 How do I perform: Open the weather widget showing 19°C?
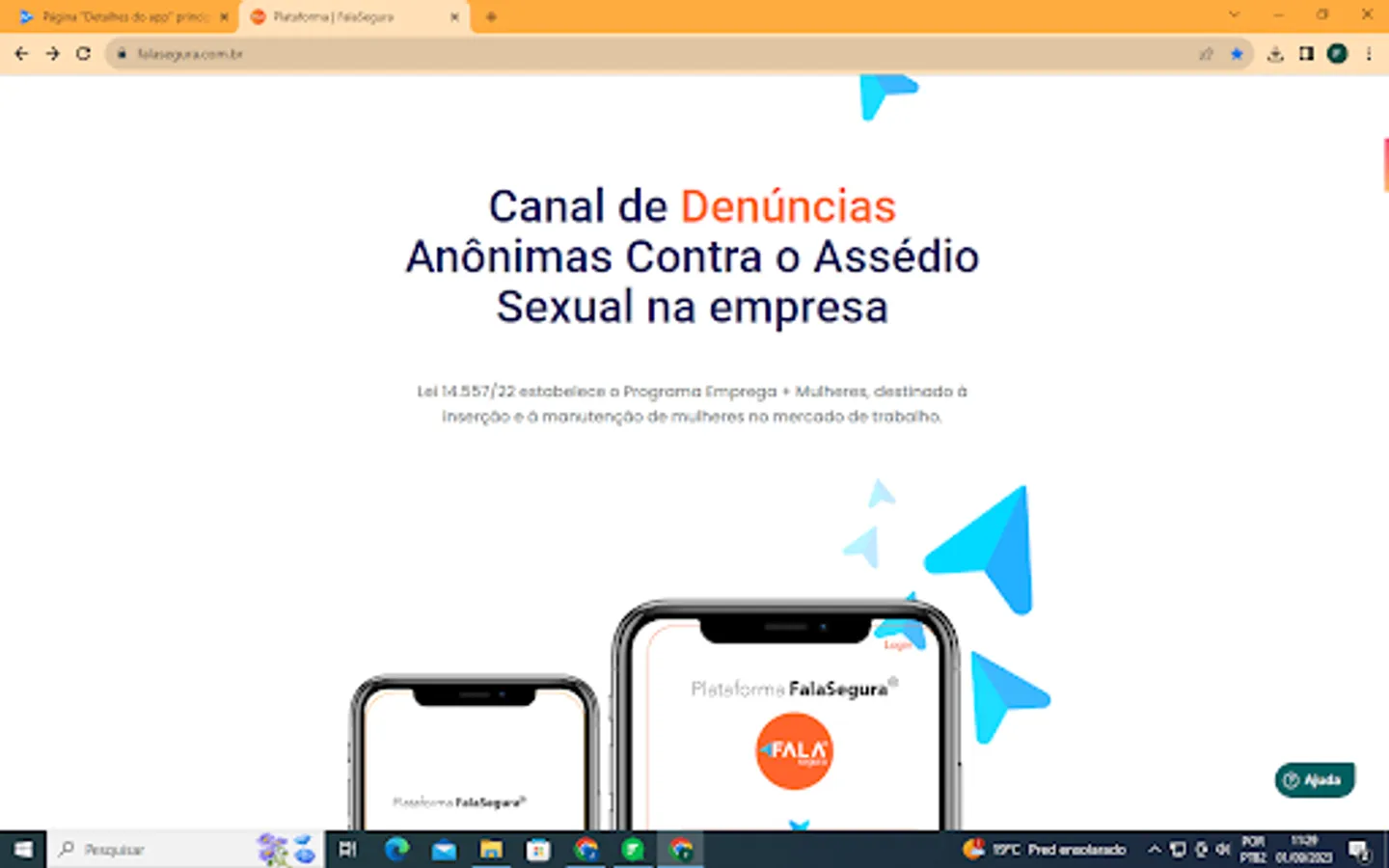pos(1045,850)
